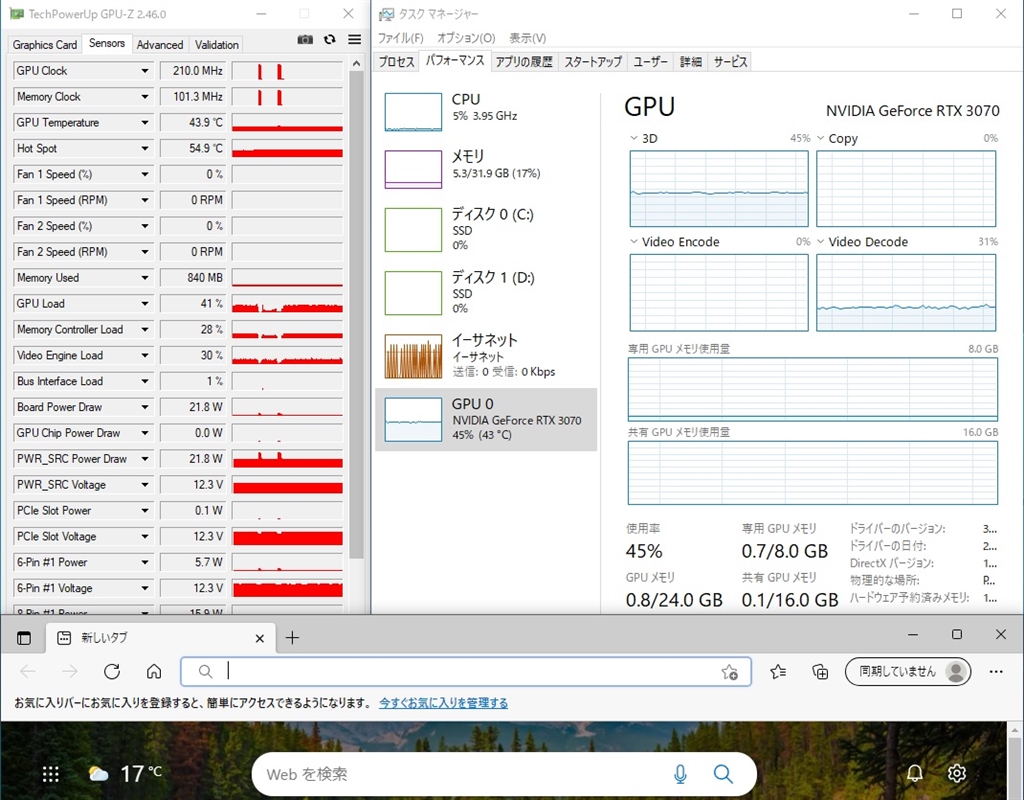The width and height of the screenshot is (1024, 800).
Task: Open the app launcher grid icon
Action: 50,774
